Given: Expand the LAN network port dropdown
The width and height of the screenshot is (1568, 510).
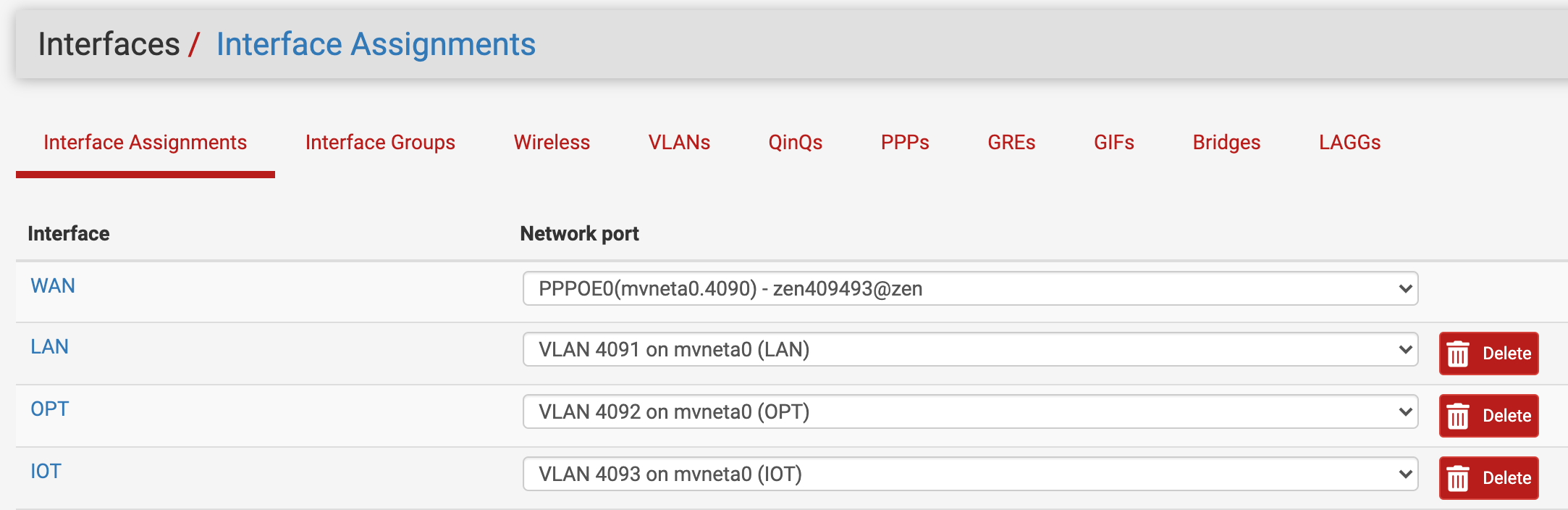Looking at the screenshot, I should click(970, 349).
